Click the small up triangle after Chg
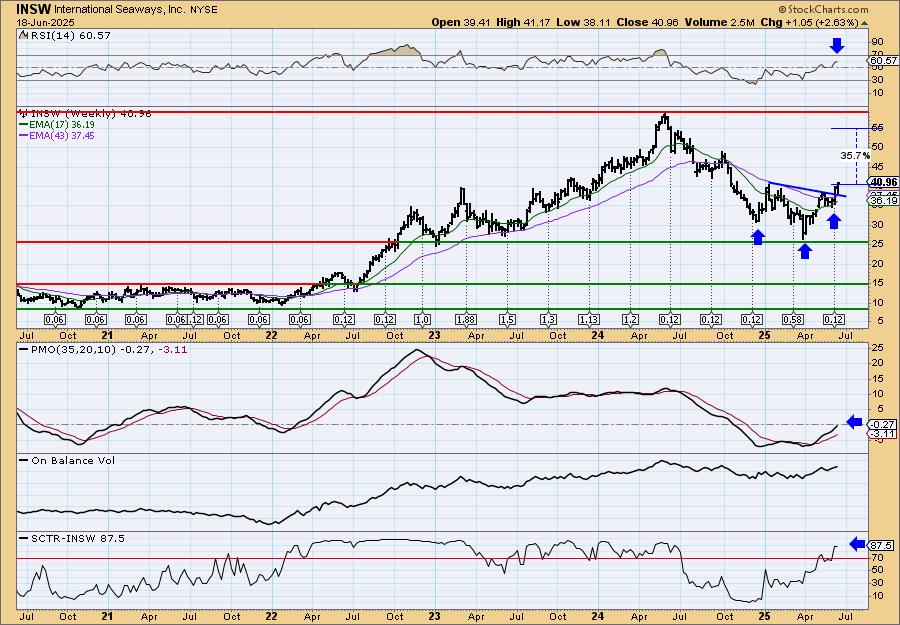 (864, 22)
